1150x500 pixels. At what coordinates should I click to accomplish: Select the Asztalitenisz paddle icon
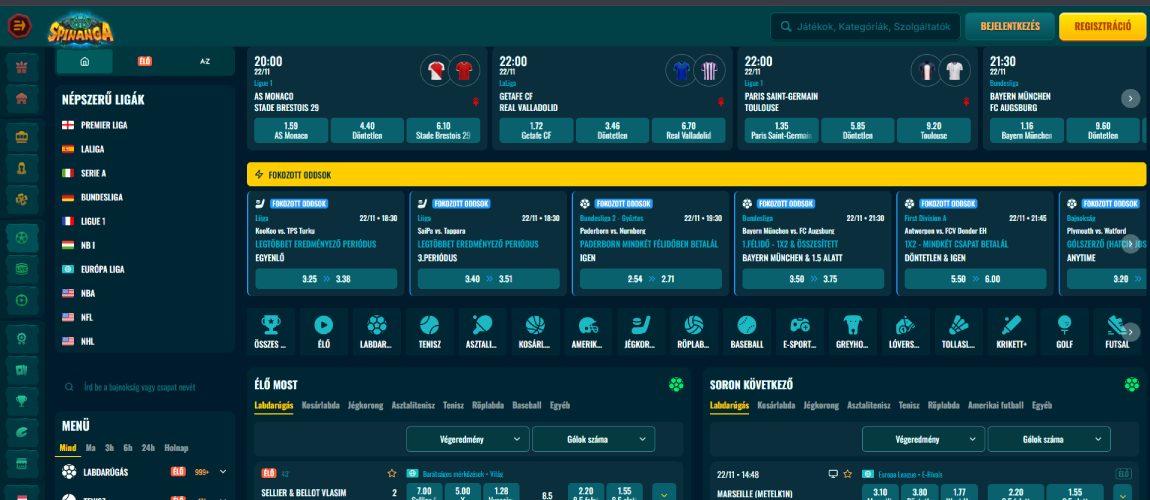(482, 331)
